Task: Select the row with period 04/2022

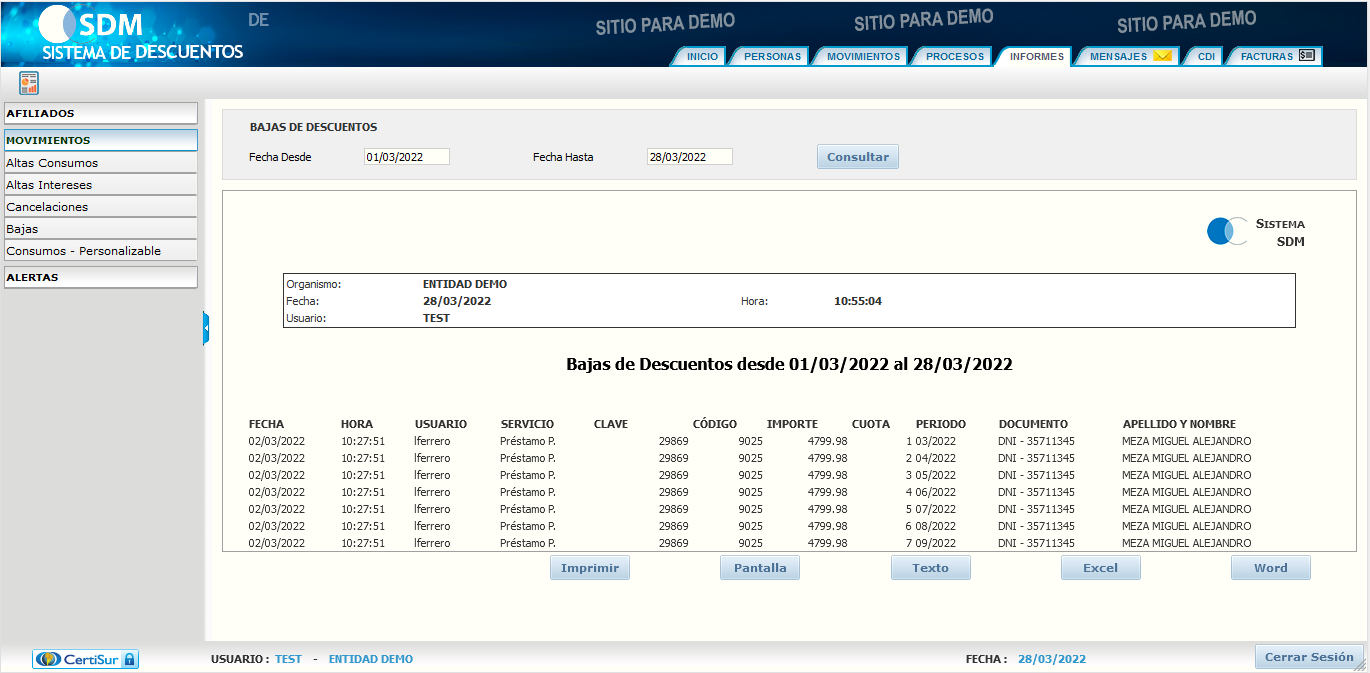Action: [x=750, y=458]
